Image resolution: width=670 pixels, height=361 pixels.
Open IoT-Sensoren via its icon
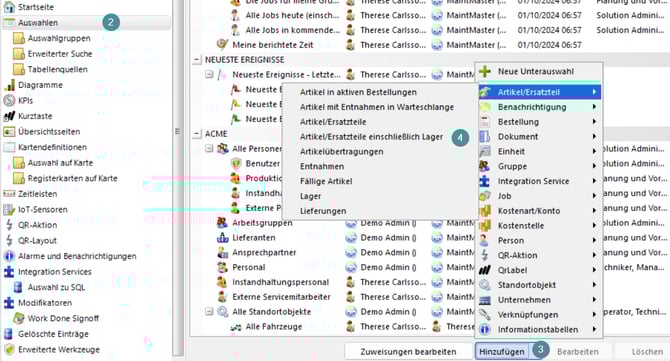click(9, 209)
